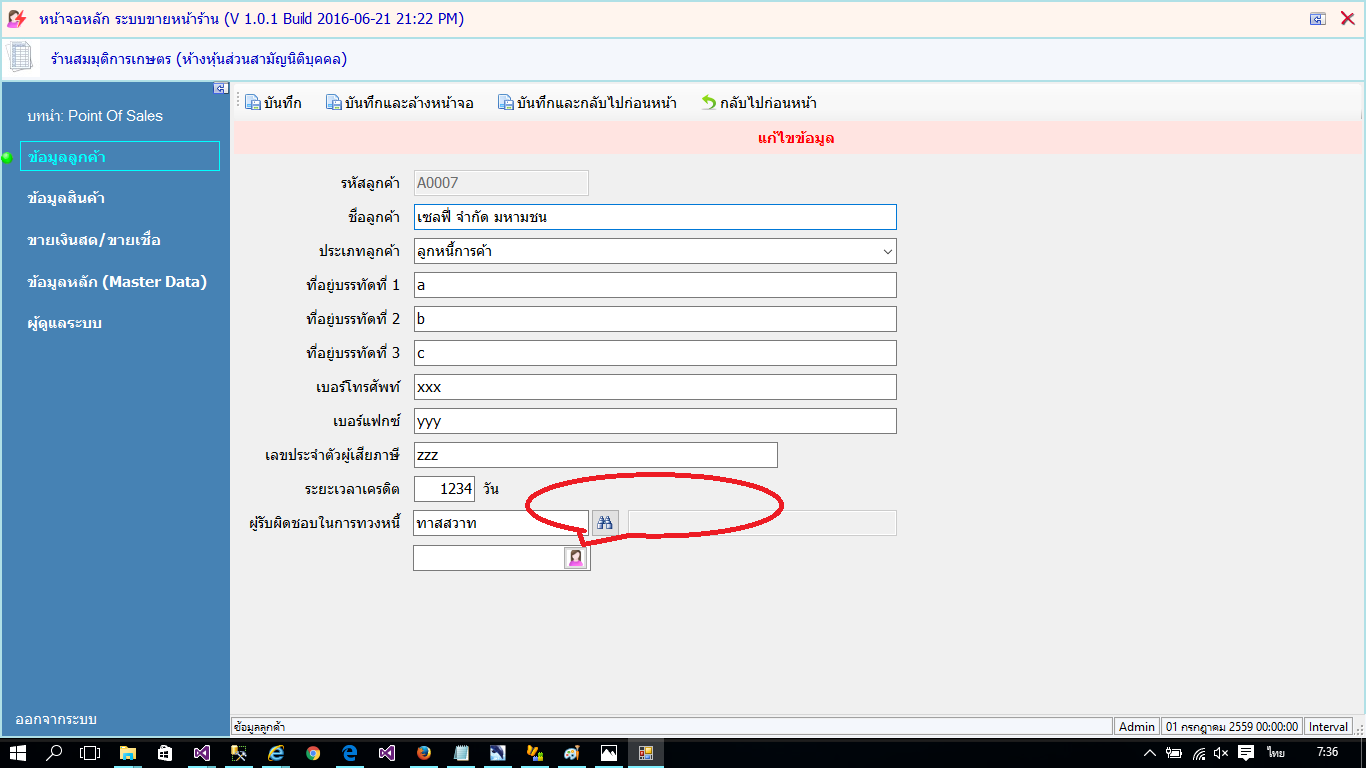
Task: Click บทนำ: Point Of Sales sidebar item
Action: click(95, 116)
